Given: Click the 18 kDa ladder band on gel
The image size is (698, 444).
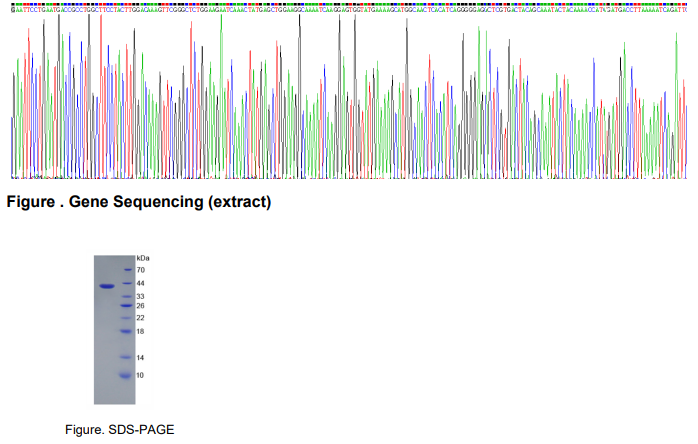Looking at the screenshot, I should tap(125, 331).
